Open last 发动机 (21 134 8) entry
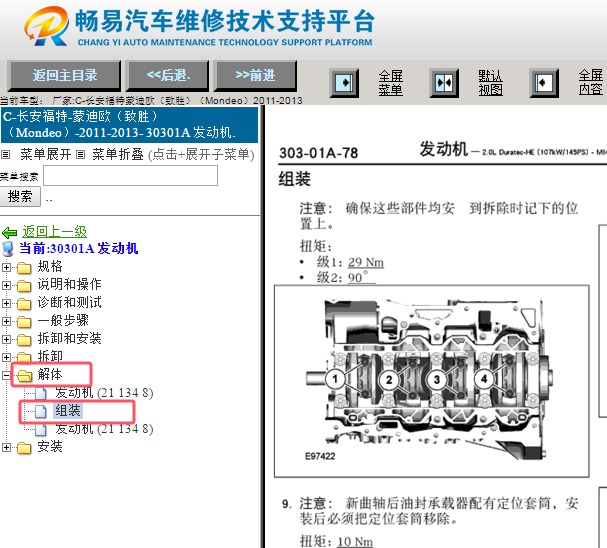607x548 pixels. point(104,429)
